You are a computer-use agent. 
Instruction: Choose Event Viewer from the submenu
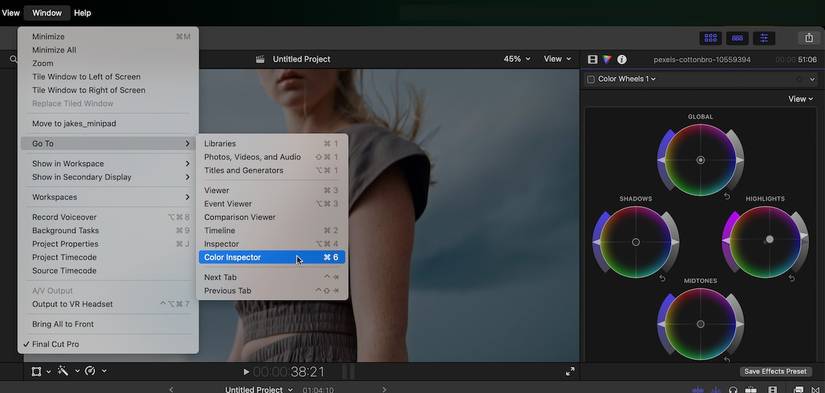(272, 204)
